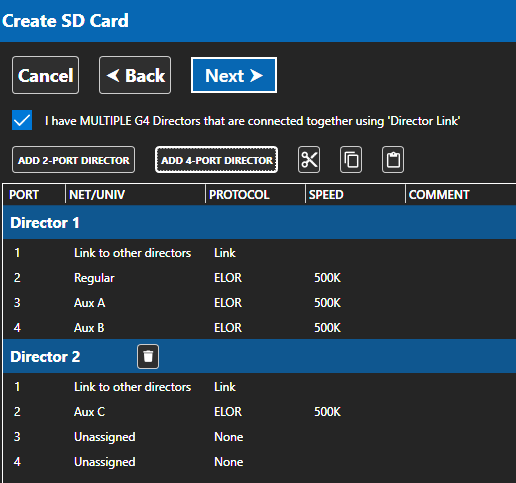
Task: Click 'Link' protocol in Director 2
Action: tap(225, 387)
